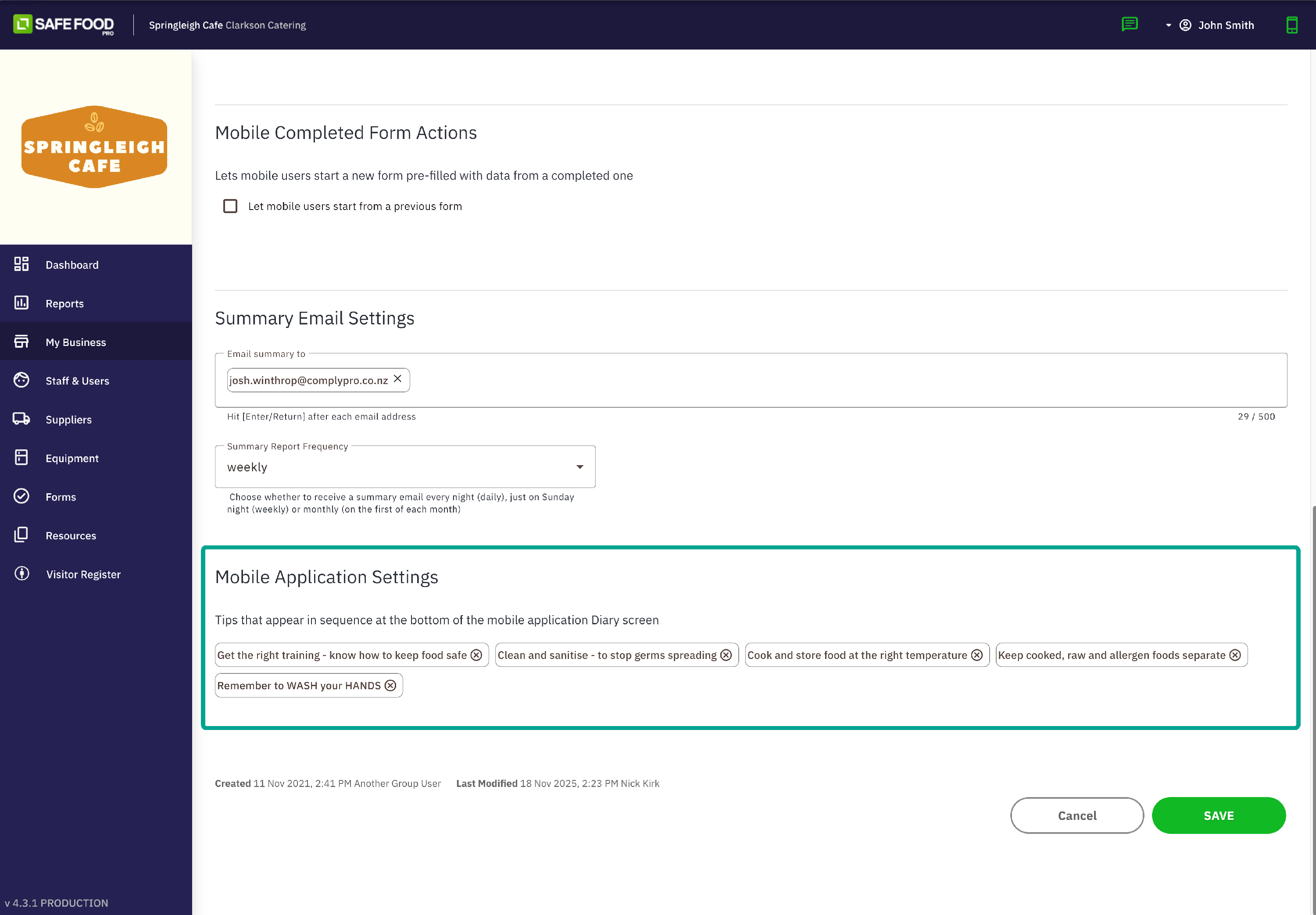This screenshot has width=1316, height=915.
Task: Expand the John Smith user menu arrow
Action: (x=1168, y=25)
